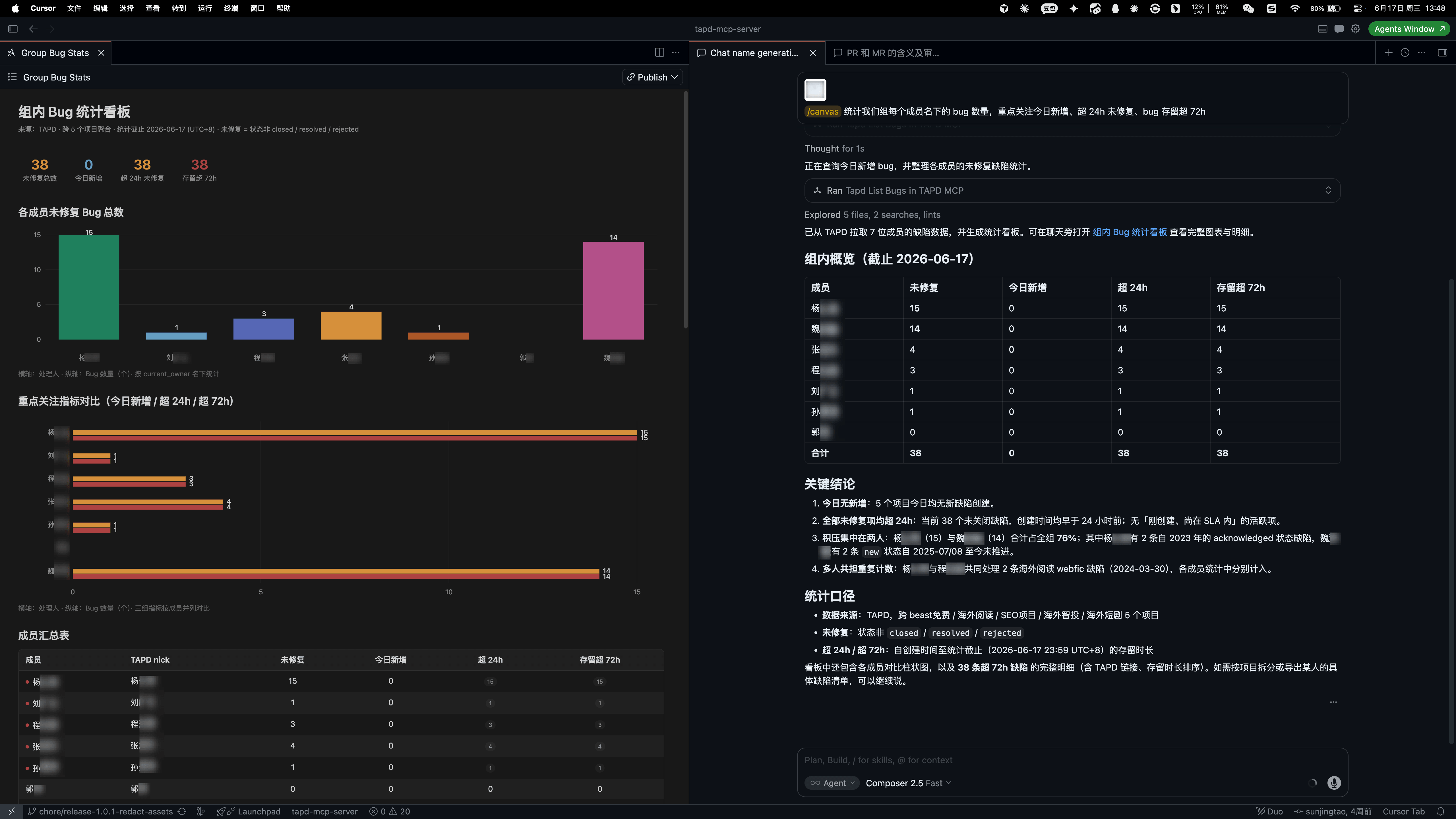Image resolution: width=1456 pixels, height=819 pixels.
Task: Click the sunjingtao, 4周前 blame item
Action: (1333, 812)
